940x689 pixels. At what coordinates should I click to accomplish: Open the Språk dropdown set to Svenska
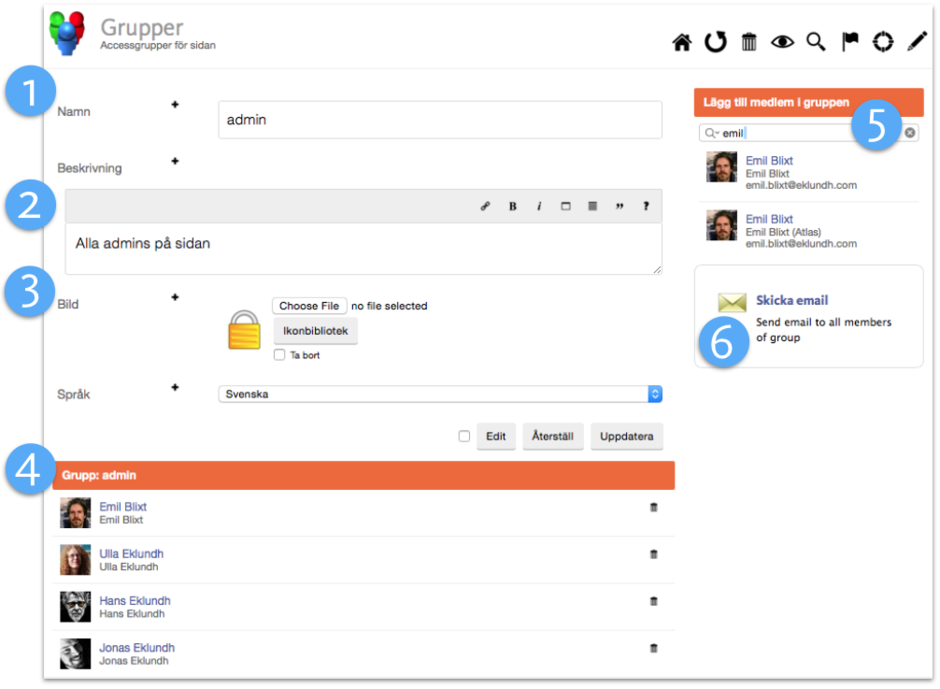[440, 394]
